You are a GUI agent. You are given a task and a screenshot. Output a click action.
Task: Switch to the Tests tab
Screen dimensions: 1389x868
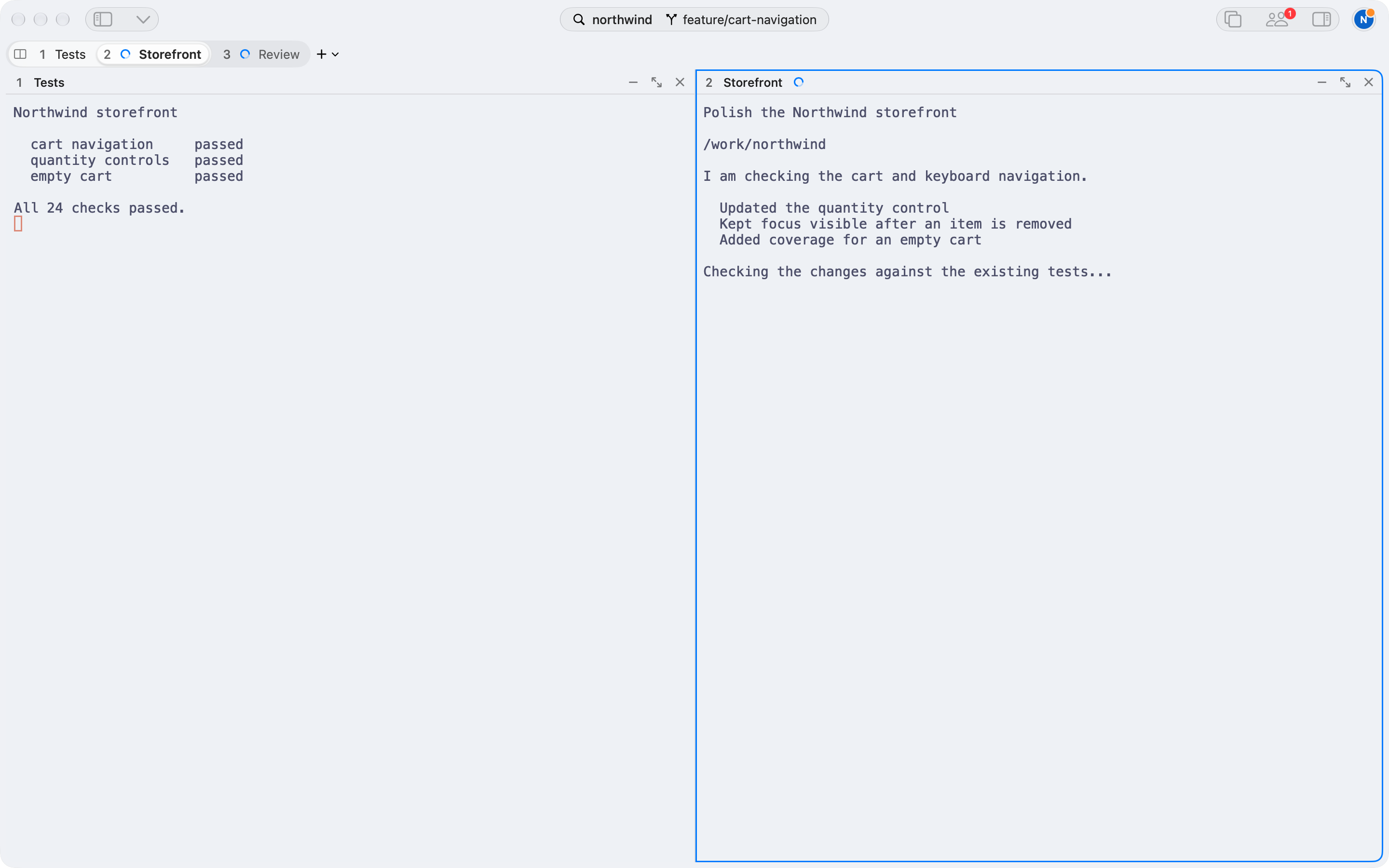pos(63,54)
